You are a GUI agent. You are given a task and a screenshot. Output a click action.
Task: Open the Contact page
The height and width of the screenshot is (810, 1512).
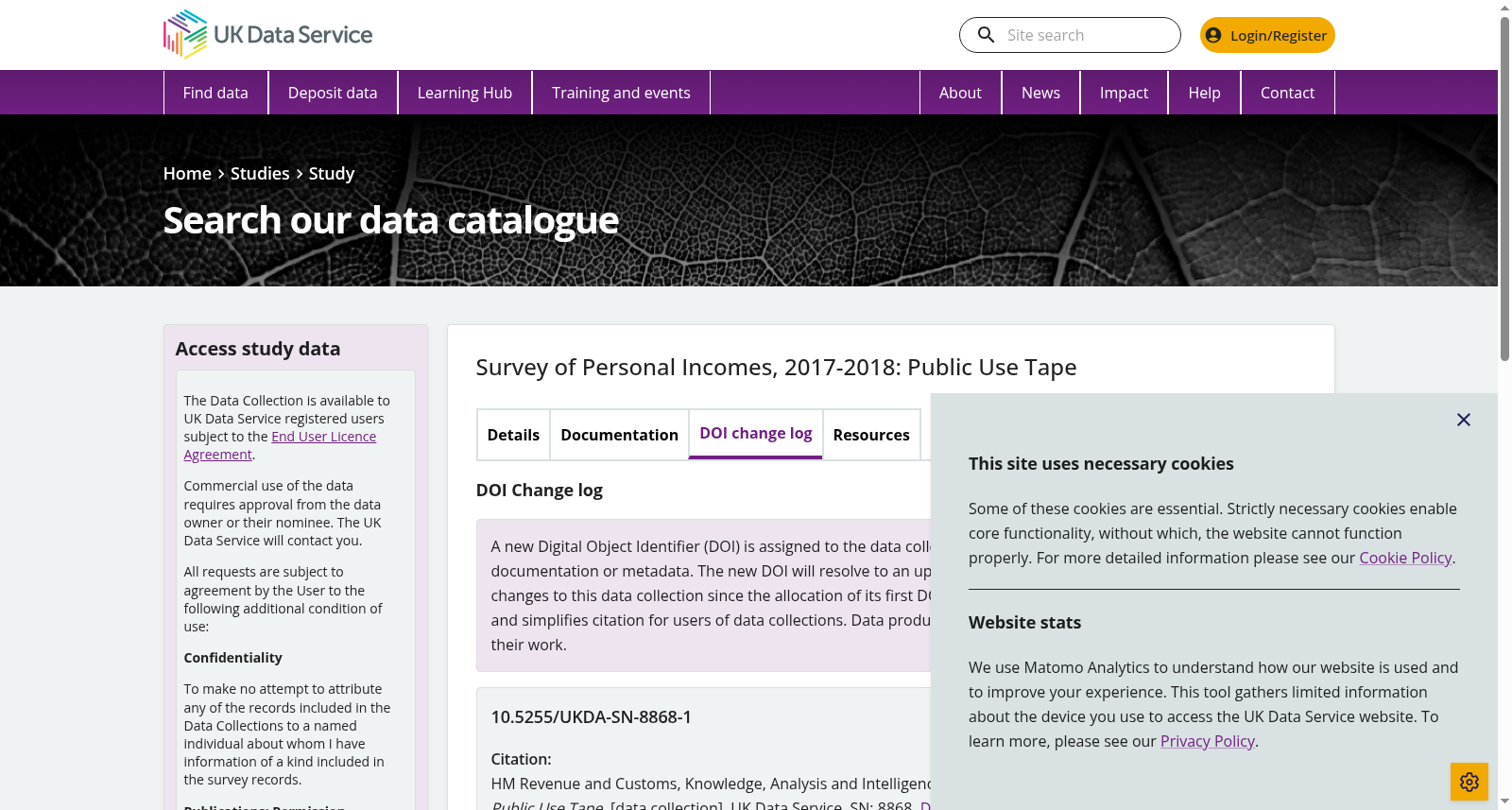click(1287, 93)
